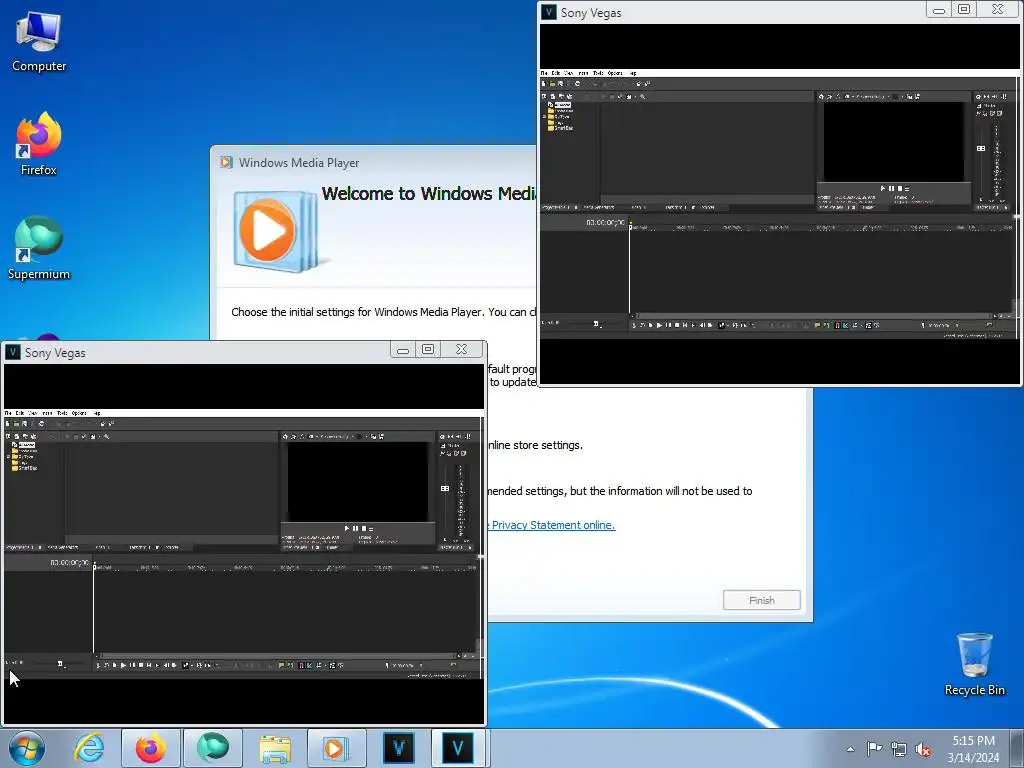The height and width of the screenshot is (768, 1024).
Task: Play timeline in lower Sony Vegas window
Action: click(123, 665)
